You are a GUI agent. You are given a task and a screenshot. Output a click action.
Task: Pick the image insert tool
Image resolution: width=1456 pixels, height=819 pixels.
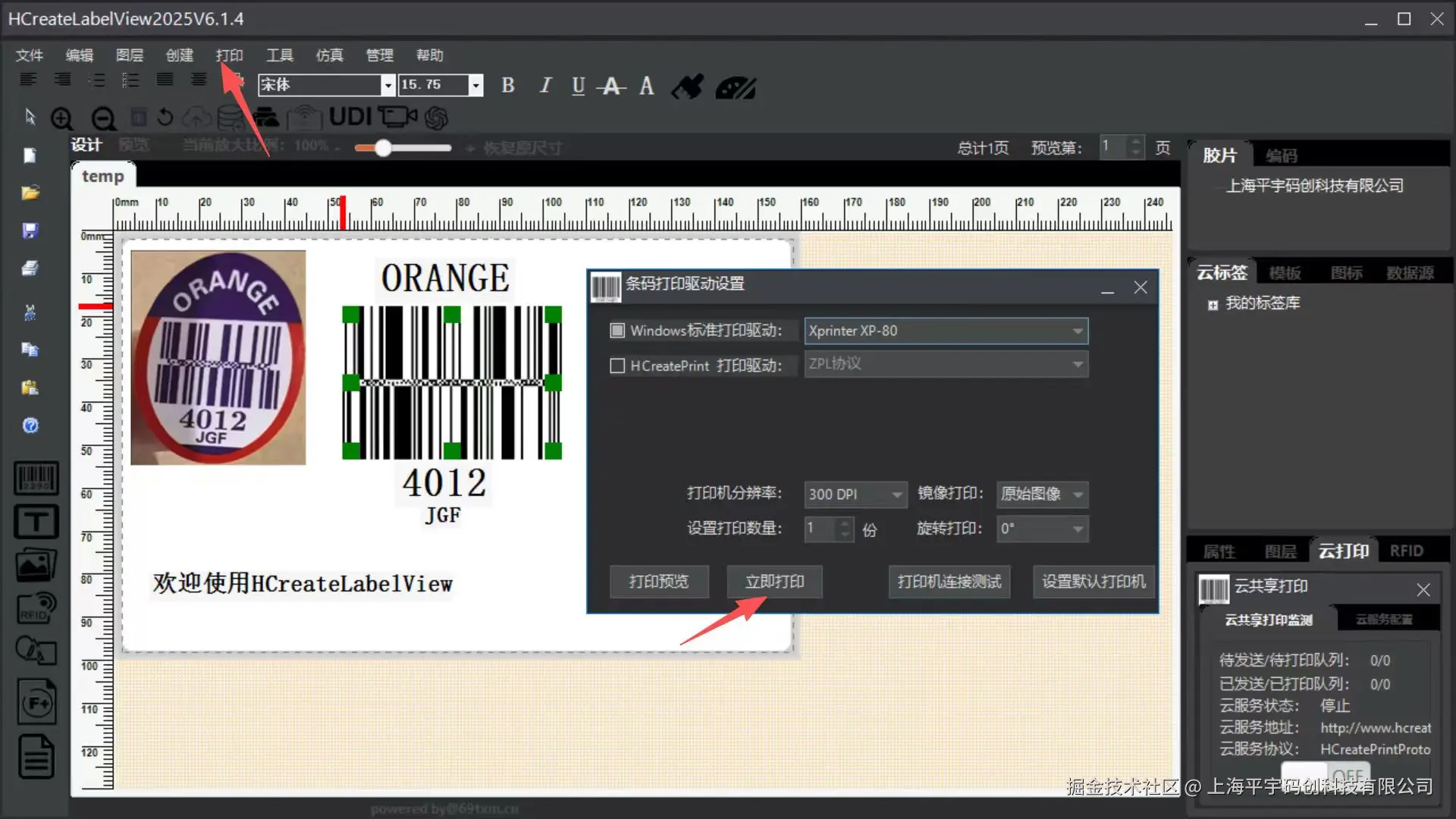tap(36, 565)
